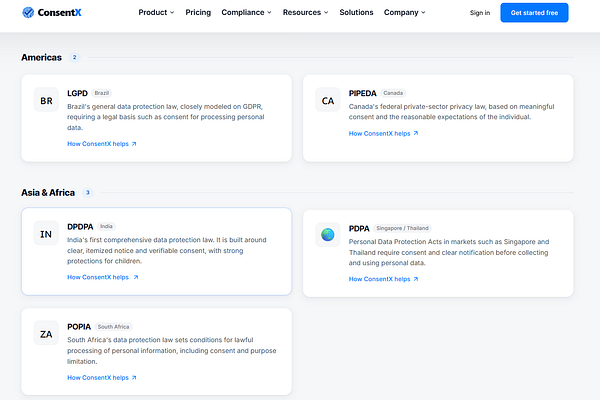Click the arrow icon beside DPDPA's help link
Screen dimensions: 600x400
click(135, 277)
